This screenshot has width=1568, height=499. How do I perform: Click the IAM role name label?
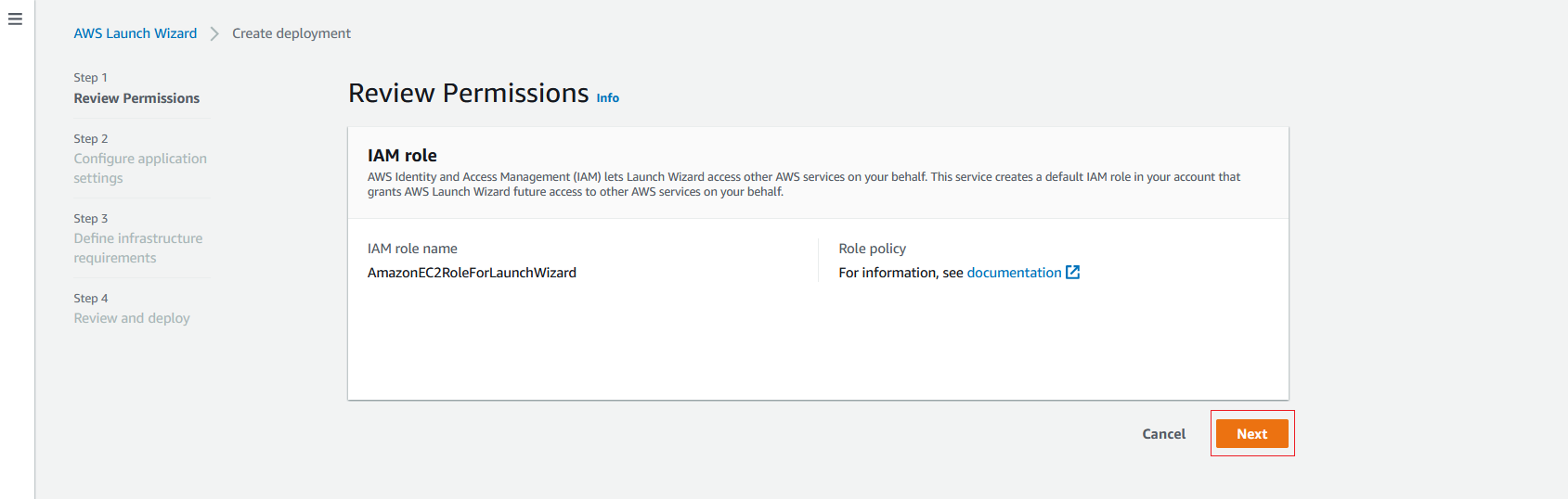(412, 249)
